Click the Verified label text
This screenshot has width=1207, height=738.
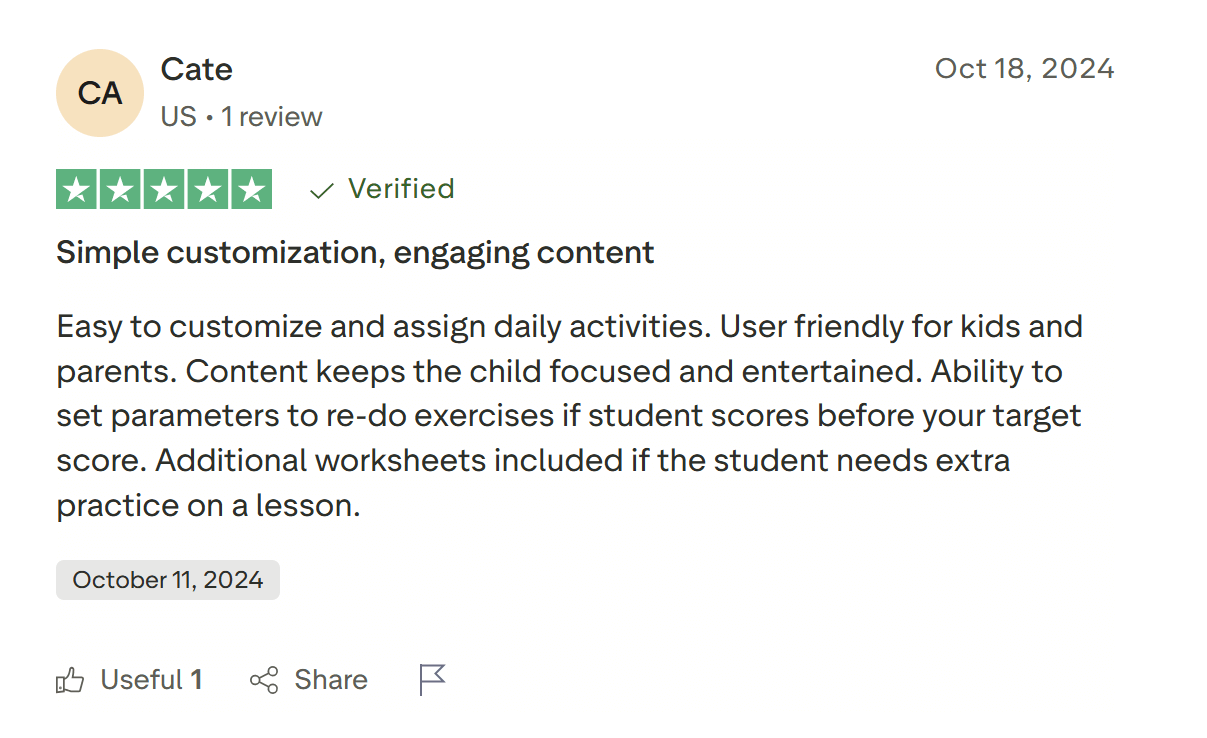400,189
